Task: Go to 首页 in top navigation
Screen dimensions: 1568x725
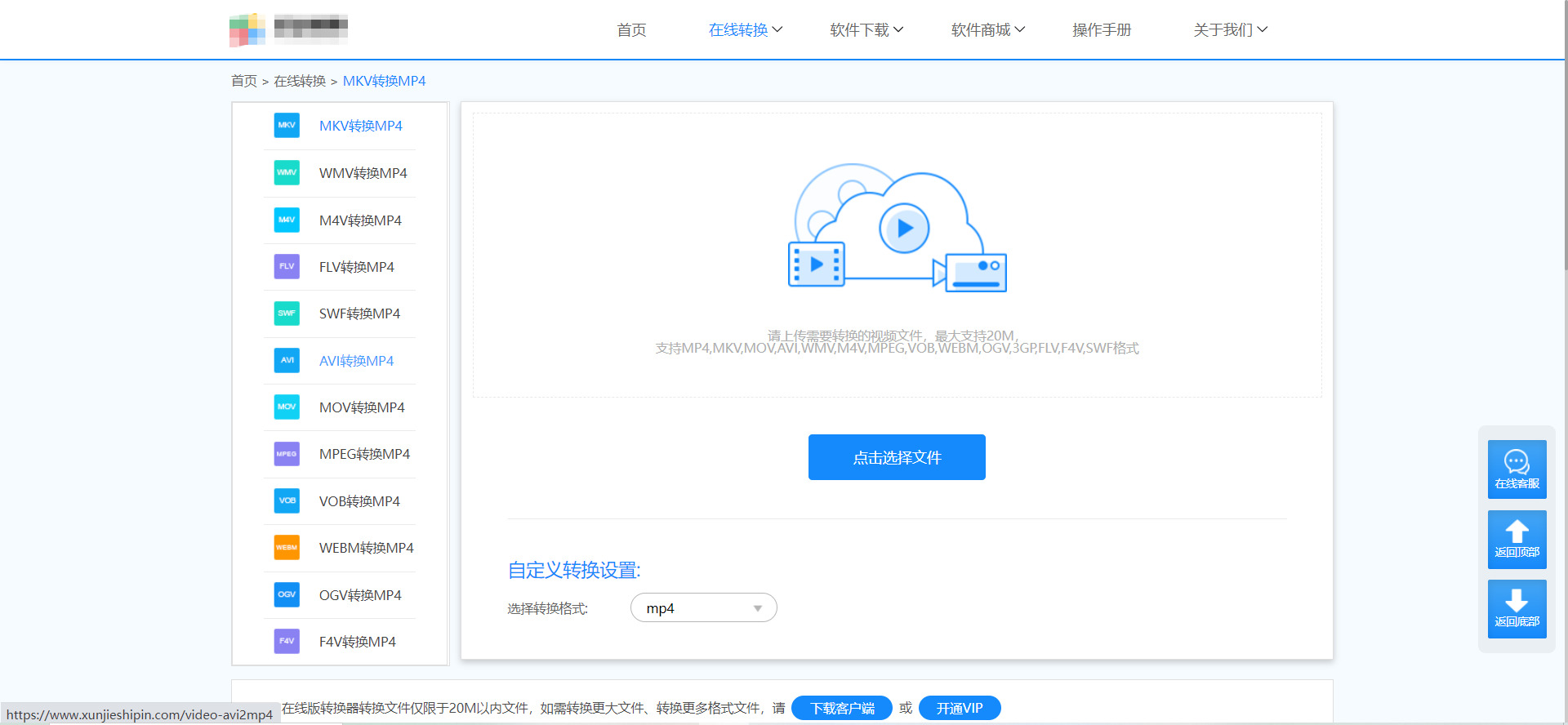Action: tap(631, 30)
